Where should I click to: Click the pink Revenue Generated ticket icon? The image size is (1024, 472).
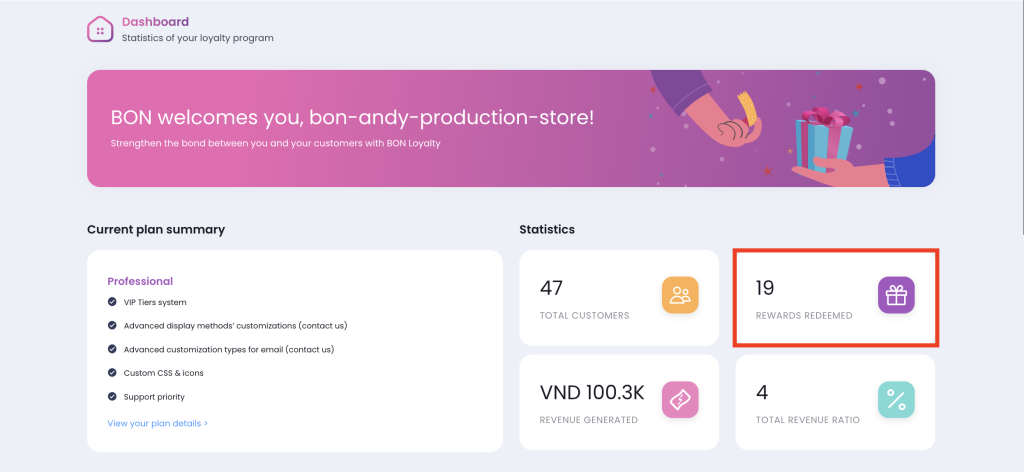click(x=680, y=399)
